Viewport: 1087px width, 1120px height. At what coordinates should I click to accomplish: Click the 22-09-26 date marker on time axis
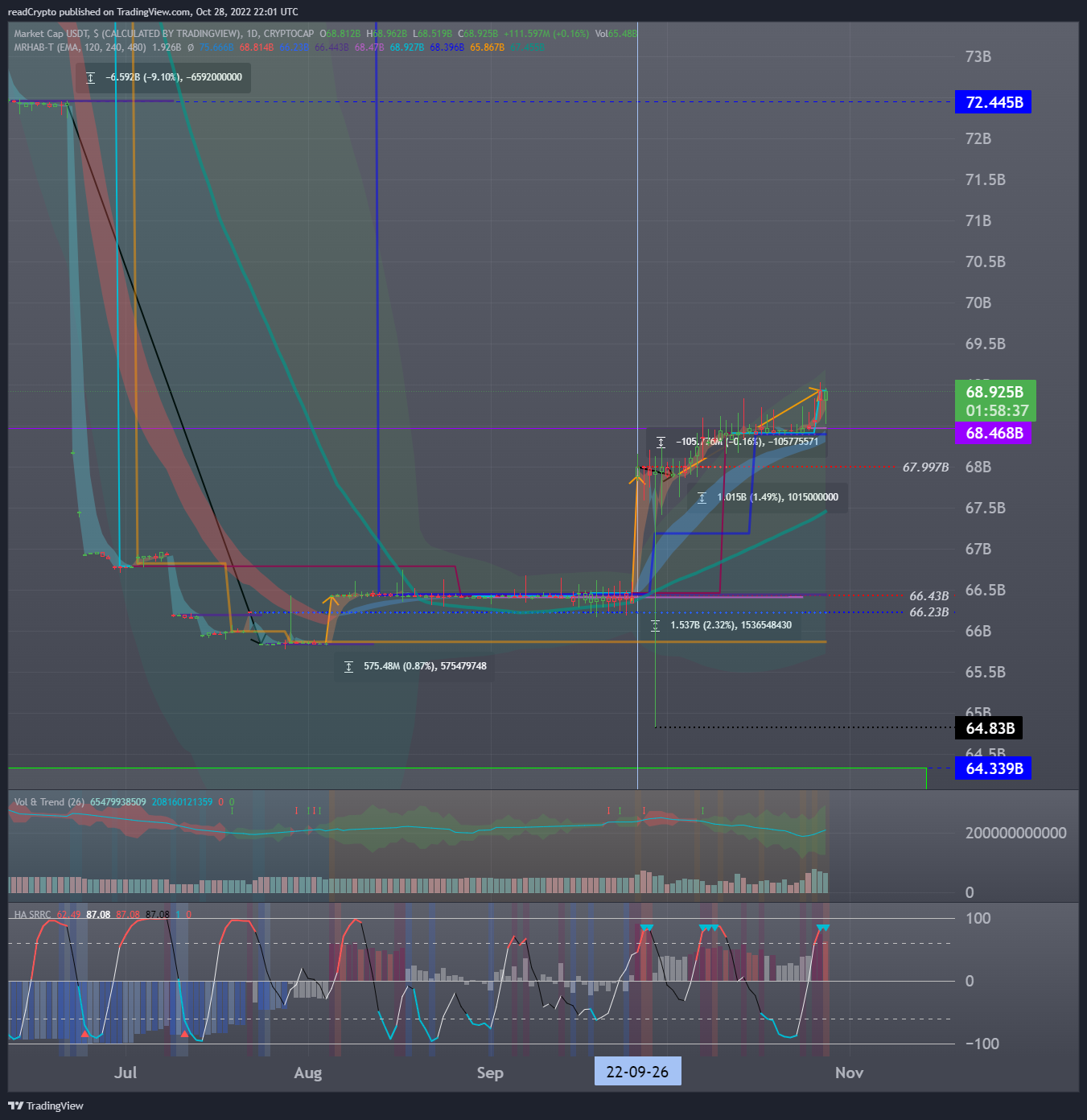(x=637, y=1072)
